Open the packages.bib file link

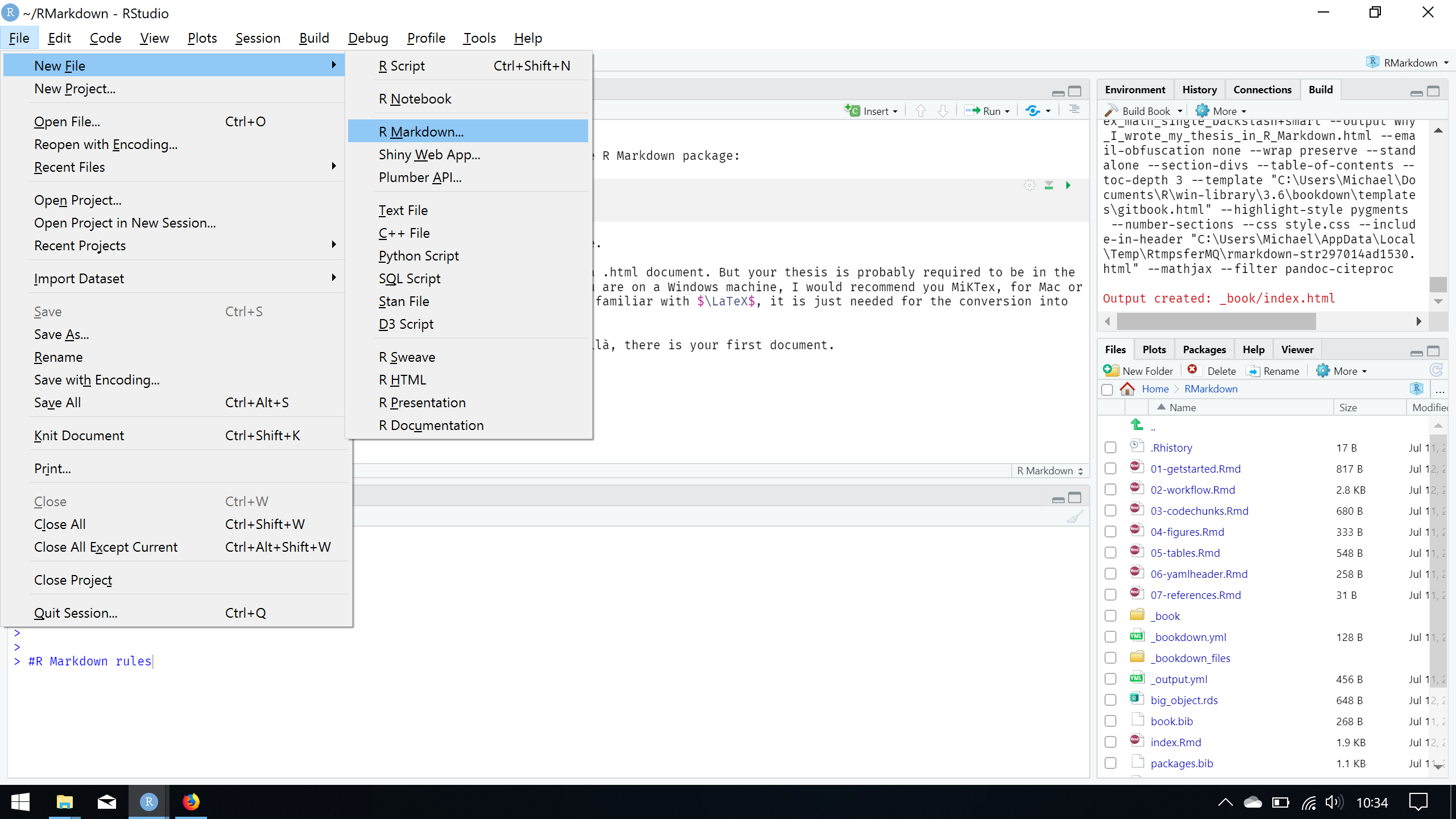click(x=1182, y=763)
